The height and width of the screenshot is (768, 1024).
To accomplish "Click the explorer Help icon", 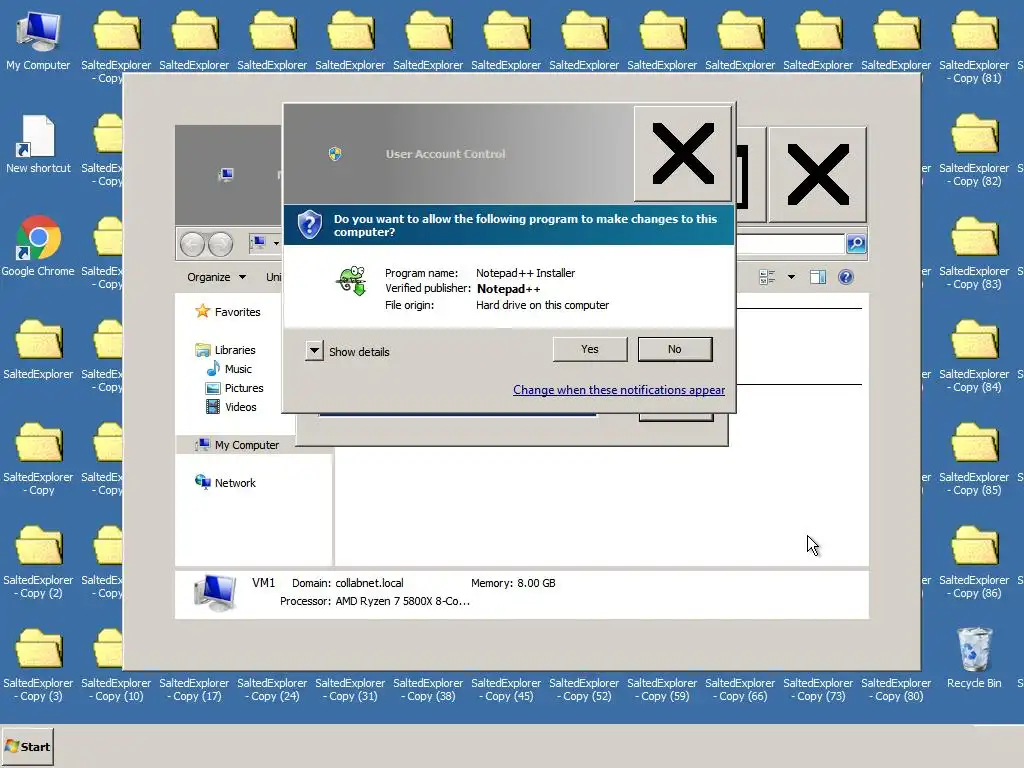I will pos(845,277).
